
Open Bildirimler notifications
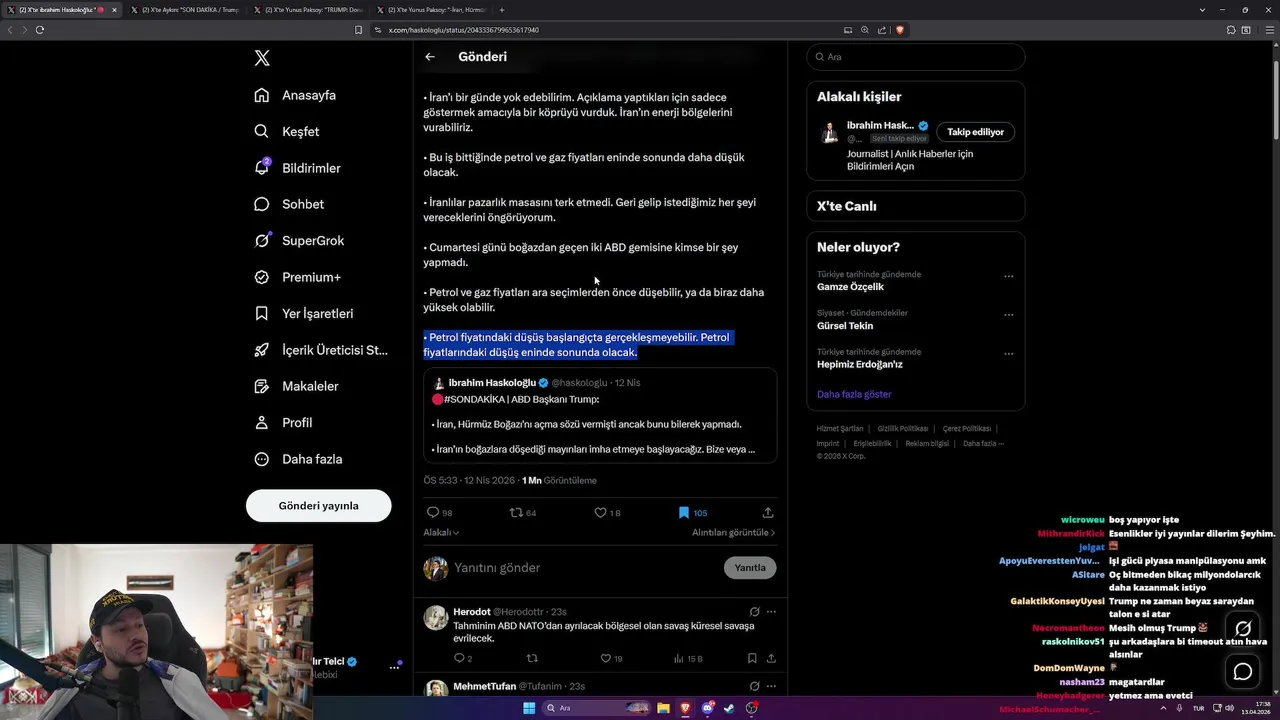click(x=298, y=168)
